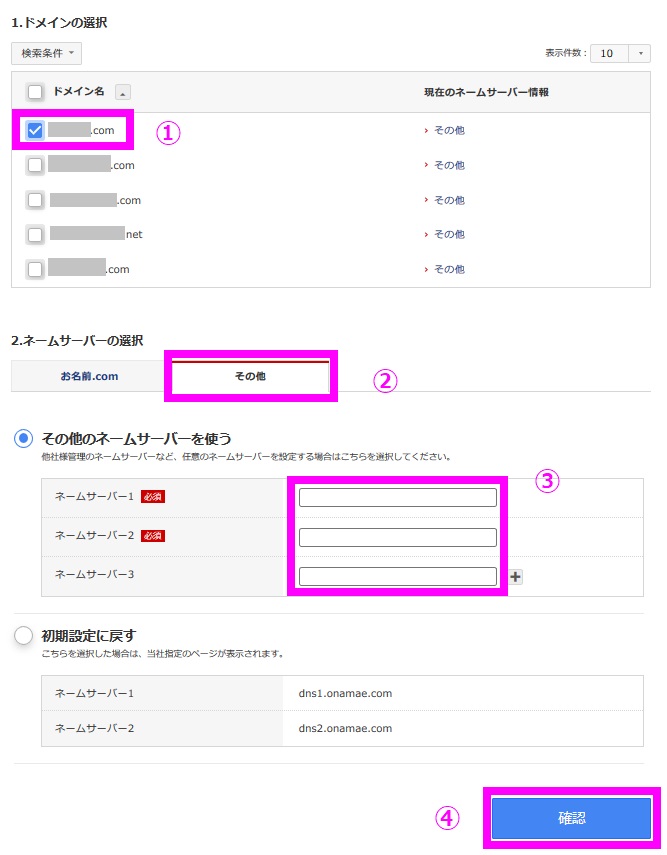The width and height of the screenshot is (667, 855).
Task: Select その他のネームサーバーを使う radio button
Action: click(x=23, y=438)
